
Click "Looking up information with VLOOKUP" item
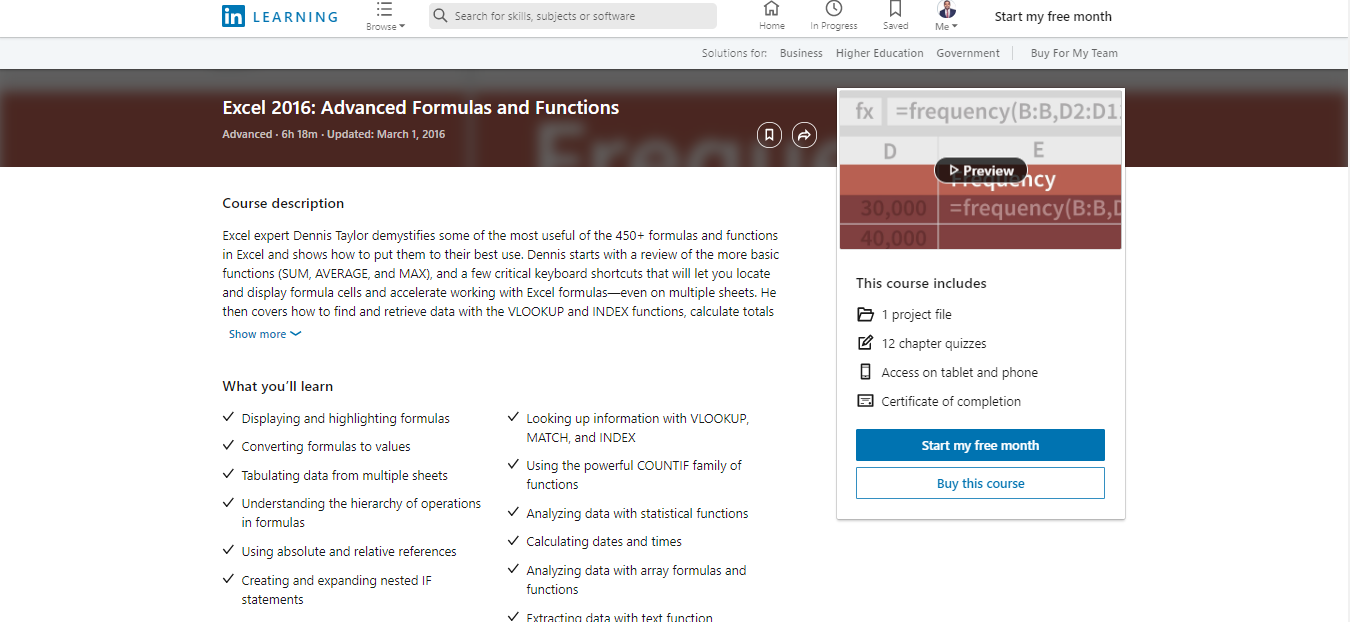[638, 428]
